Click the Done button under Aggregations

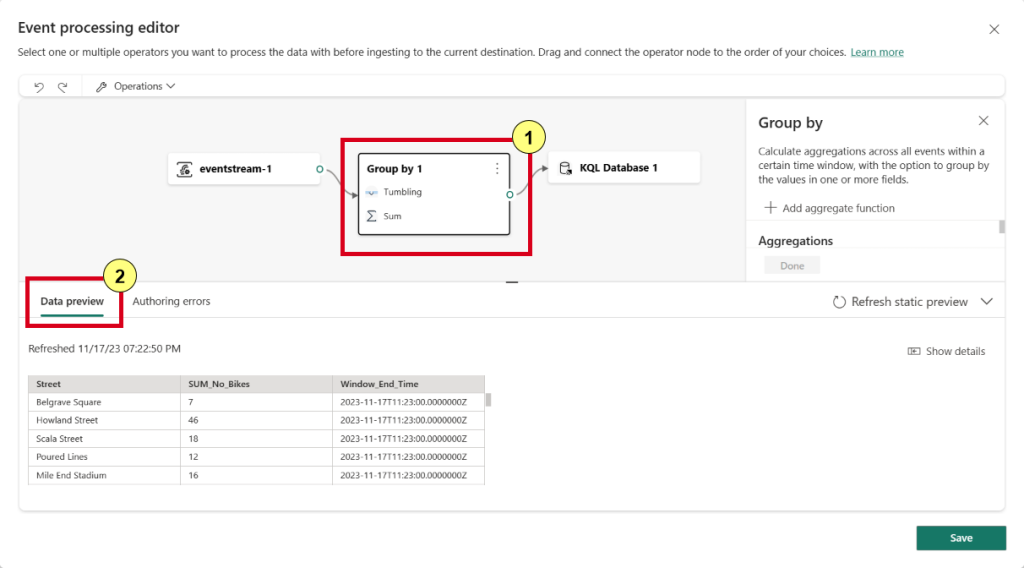(x=792, y=266)
